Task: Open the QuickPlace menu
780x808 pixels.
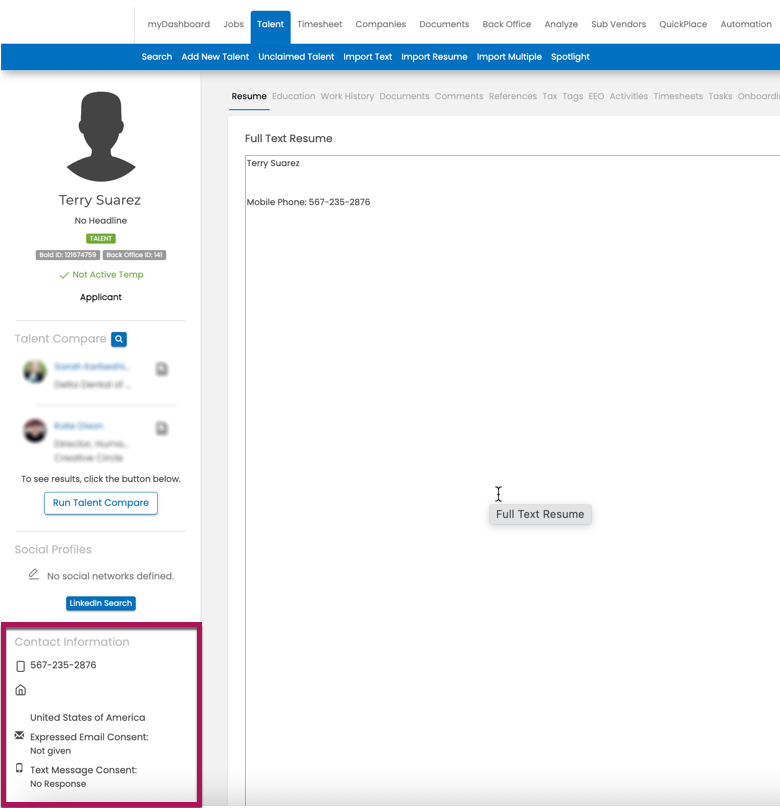Action: tap(683, 24)
